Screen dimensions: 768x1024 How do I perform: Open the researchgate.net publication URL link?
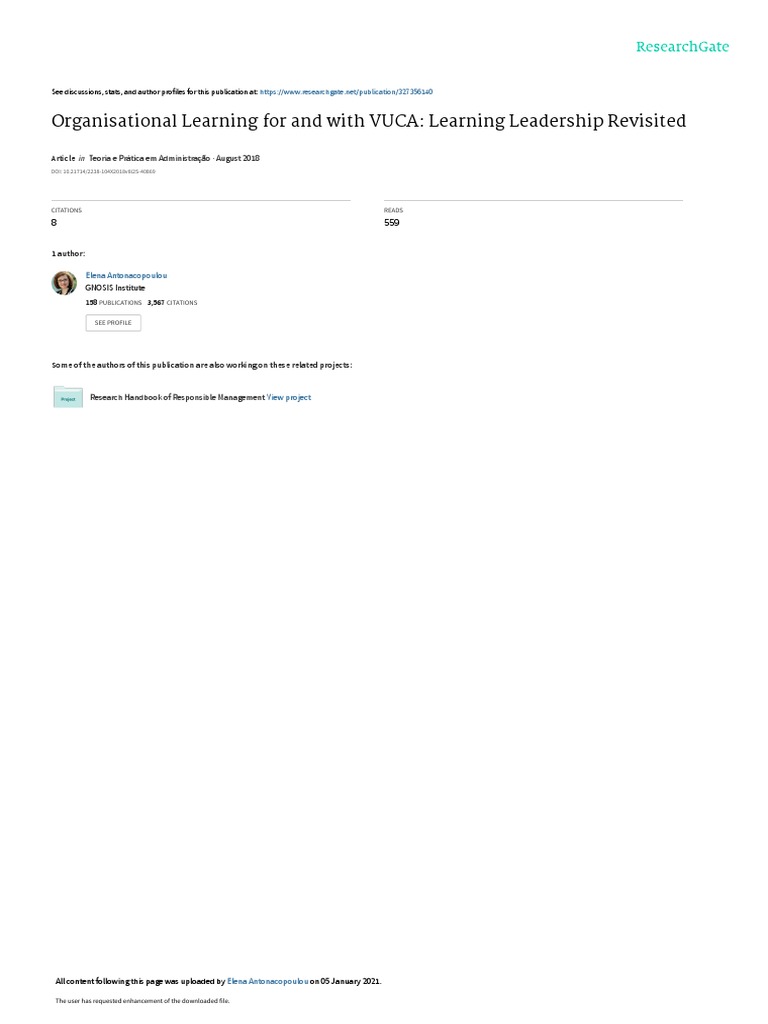pyautogui.click(x=346, y=92)
